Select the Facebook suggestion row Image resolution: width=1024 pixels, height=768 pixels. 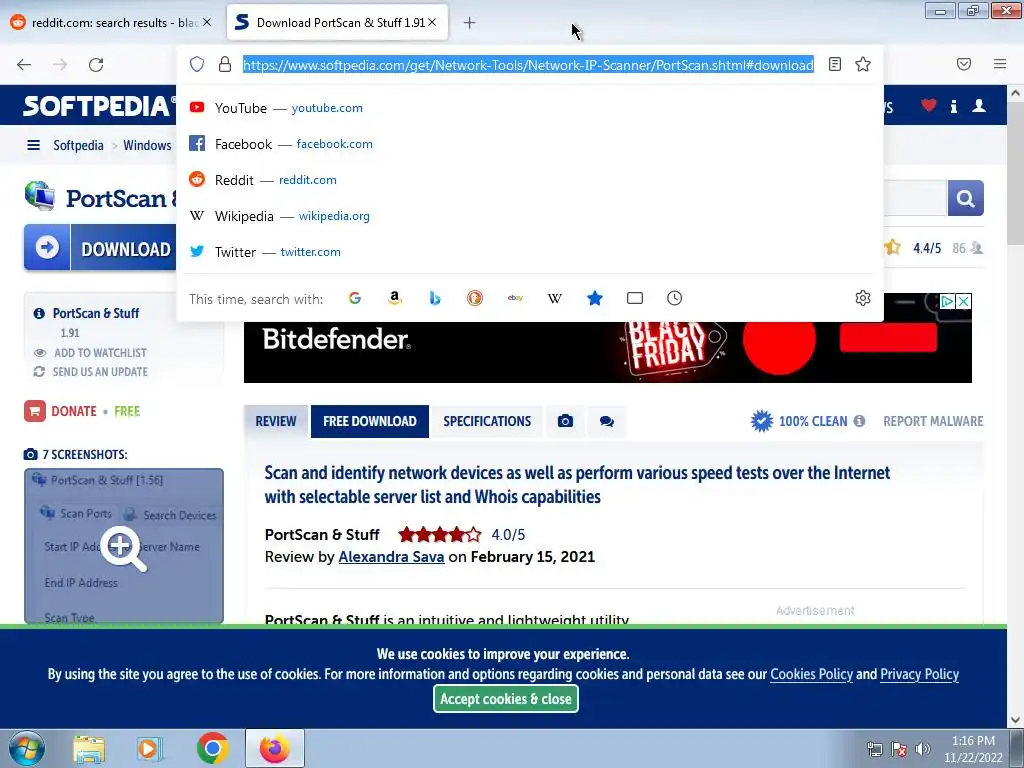point(530,144)
